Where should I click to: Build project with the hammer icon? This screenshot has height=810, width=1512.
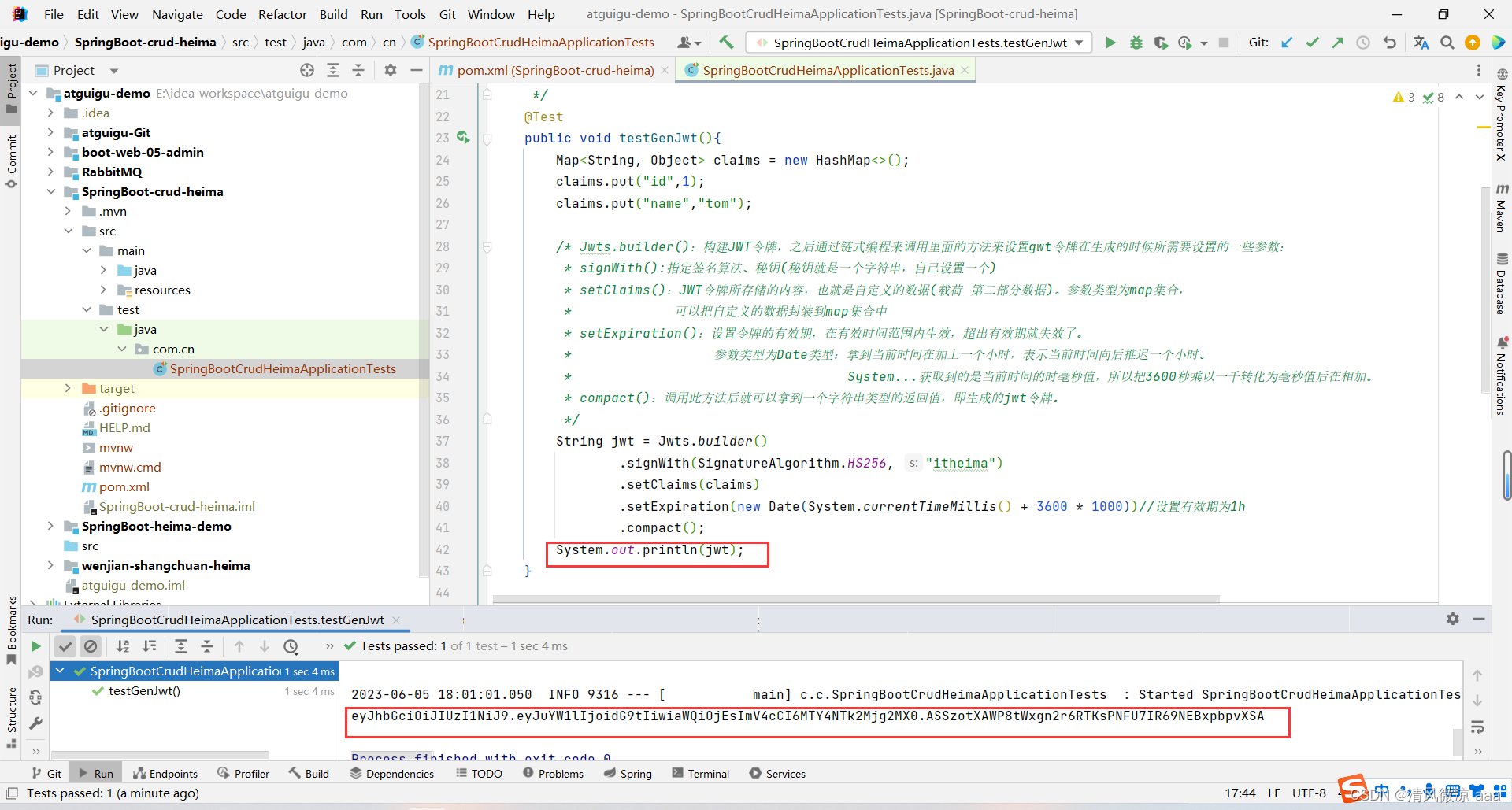point(726,43)
